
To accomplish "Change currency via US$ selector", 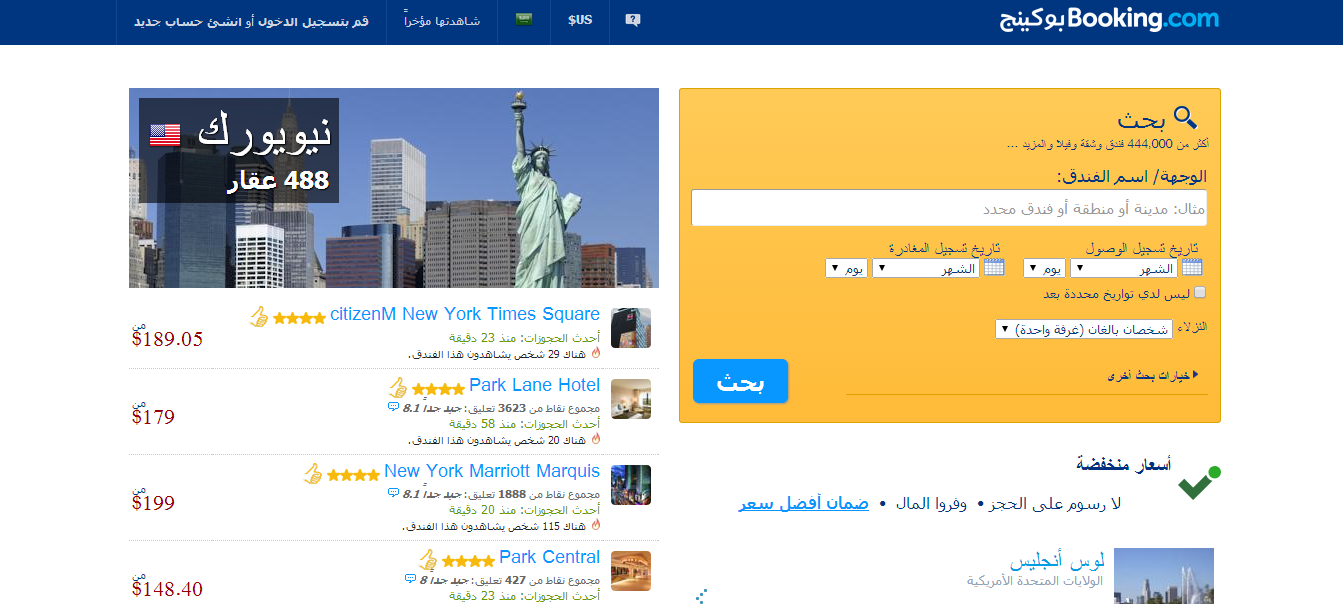I will (x=580, y=20).
